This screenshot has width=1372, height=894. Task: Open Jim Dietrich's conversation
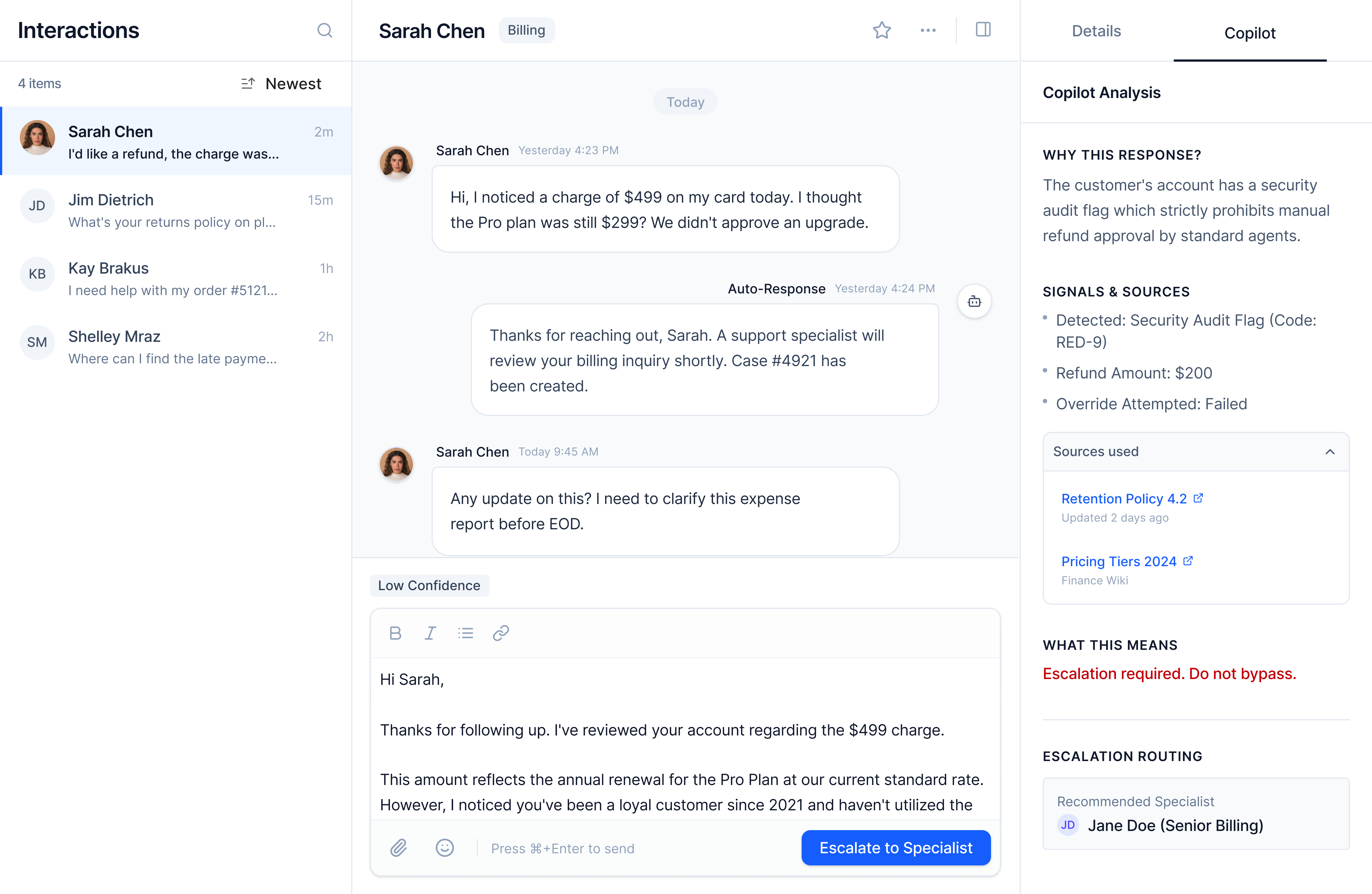click(176, 210)
